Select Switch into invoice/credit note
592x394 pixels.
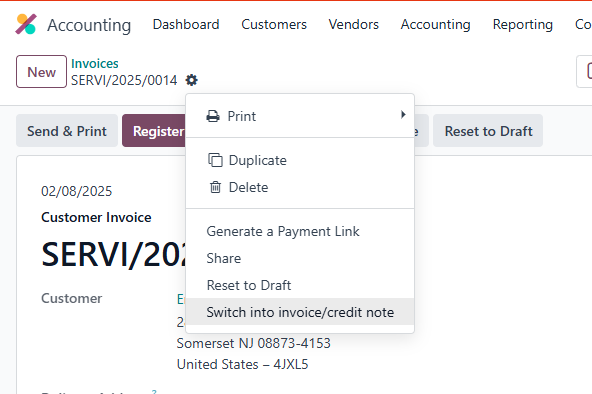tap(300, 312)
